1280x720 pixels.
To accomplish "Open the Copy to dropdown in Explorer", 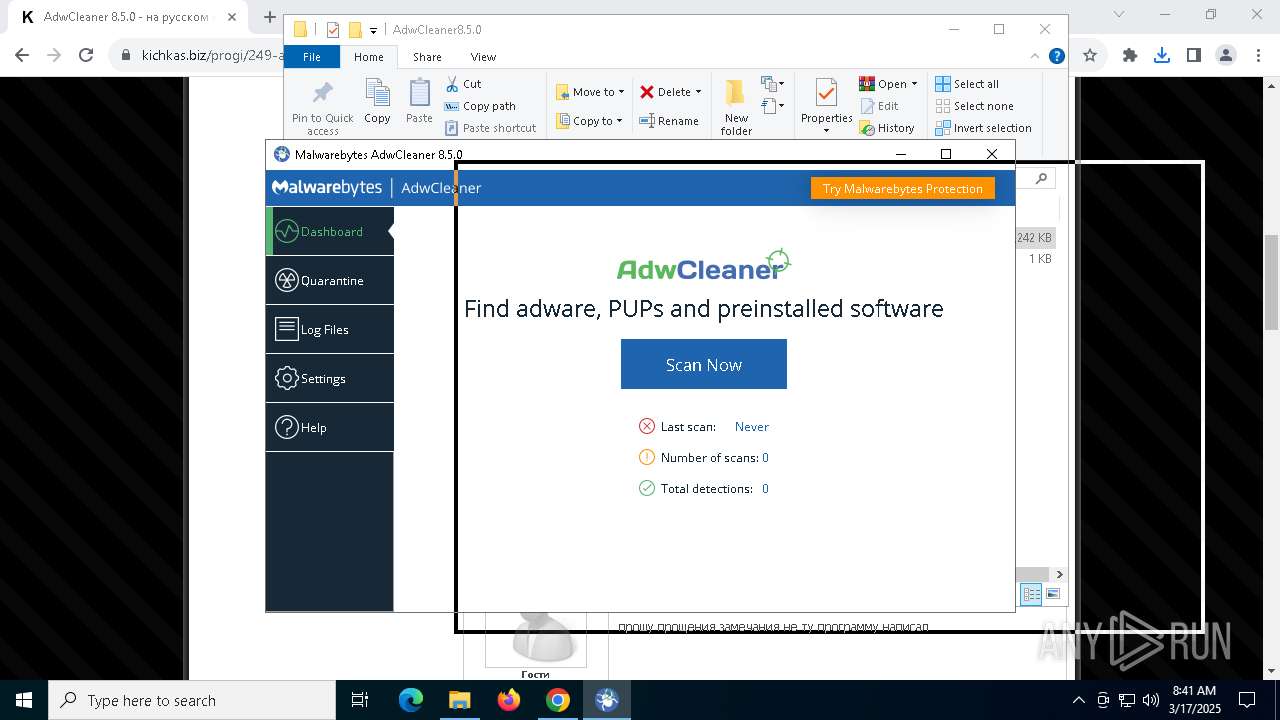I will (590, 121).
